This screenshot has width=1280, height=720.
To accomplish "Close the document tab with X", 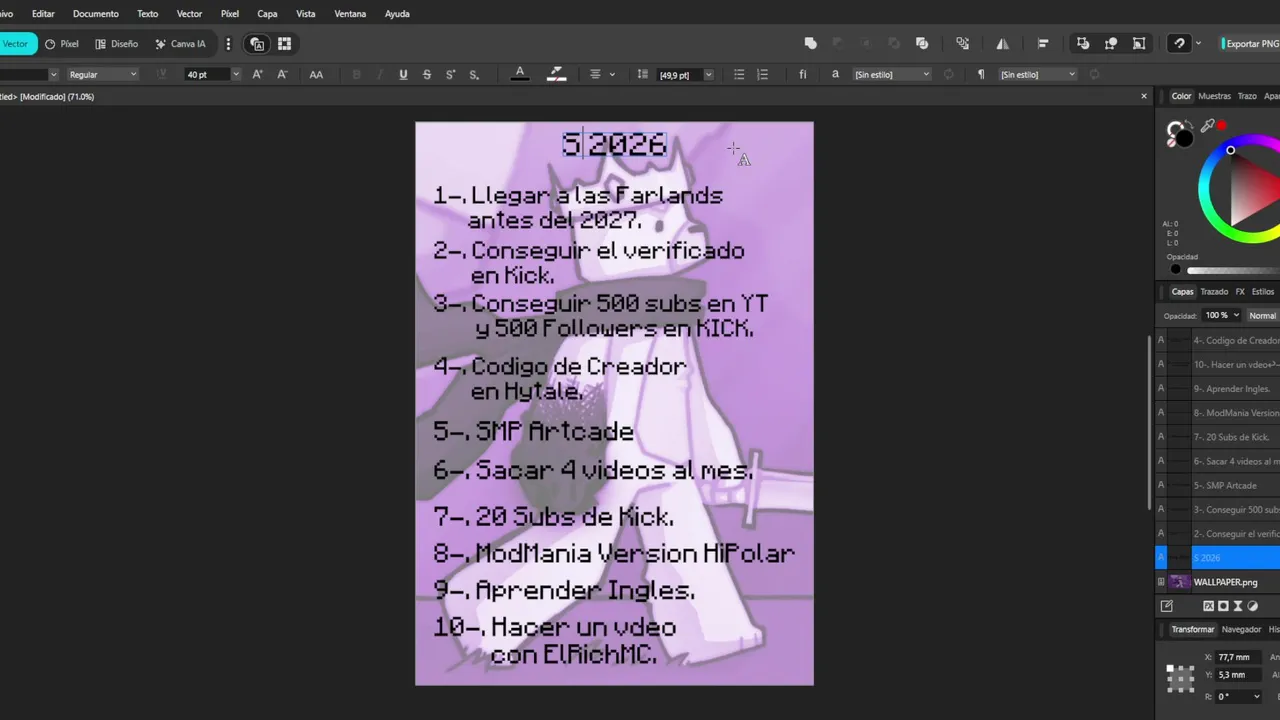I will [1144, 96].
